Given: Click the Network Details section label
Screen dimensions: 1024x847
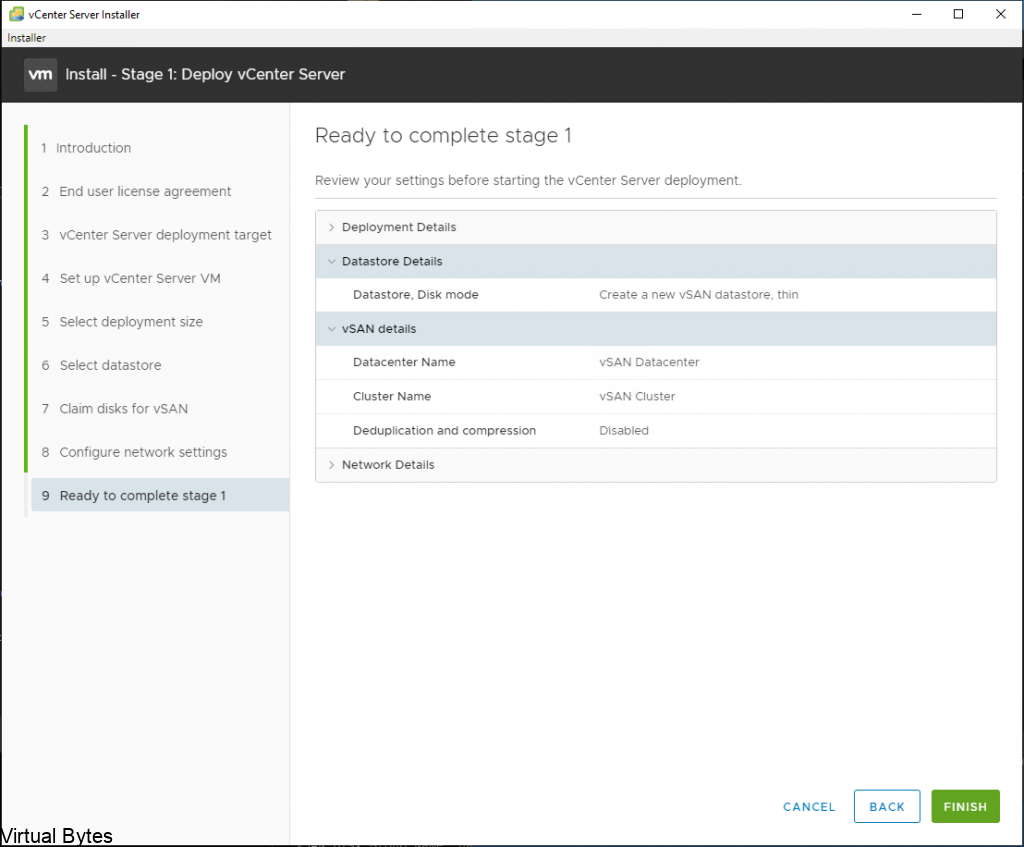Looking at the screenshot, I should point(388,465).
